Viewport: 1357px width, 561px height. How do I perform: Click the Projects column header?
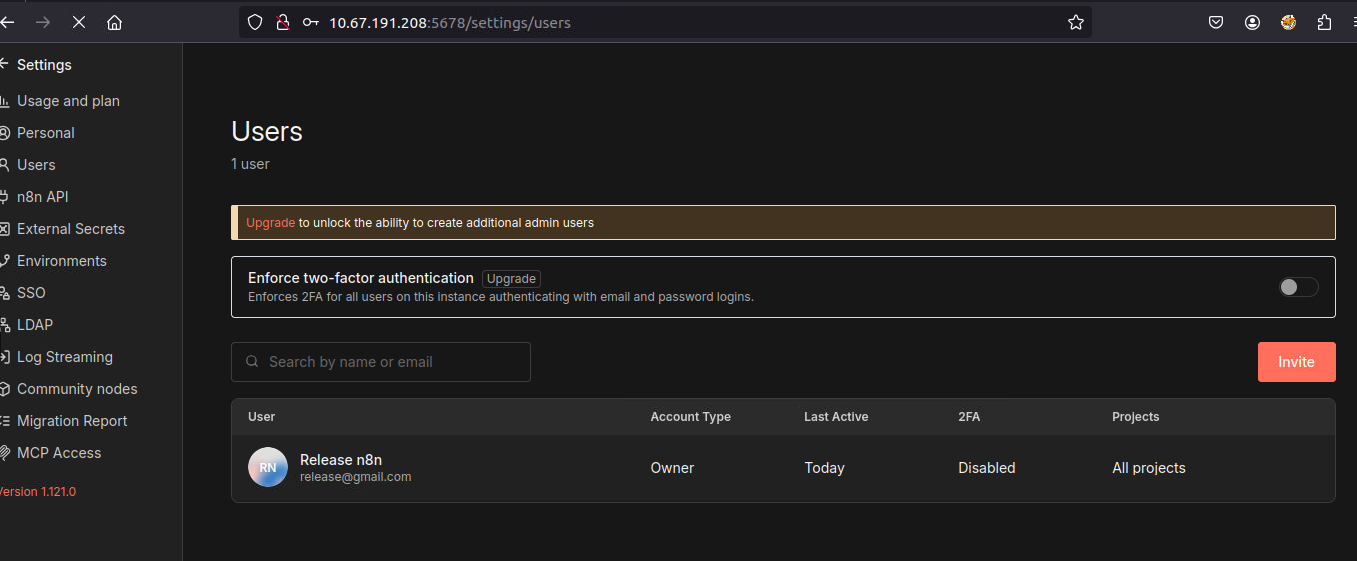click(1136, 417)
